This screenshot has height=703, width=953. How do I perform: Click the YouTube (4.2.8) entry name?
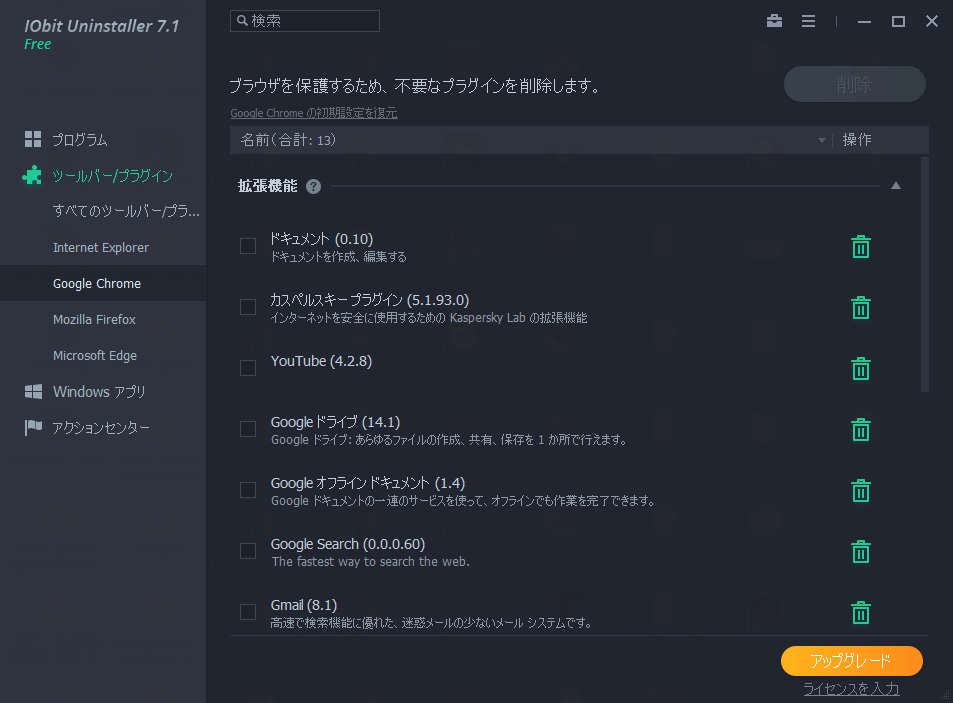tap(321, 361)
